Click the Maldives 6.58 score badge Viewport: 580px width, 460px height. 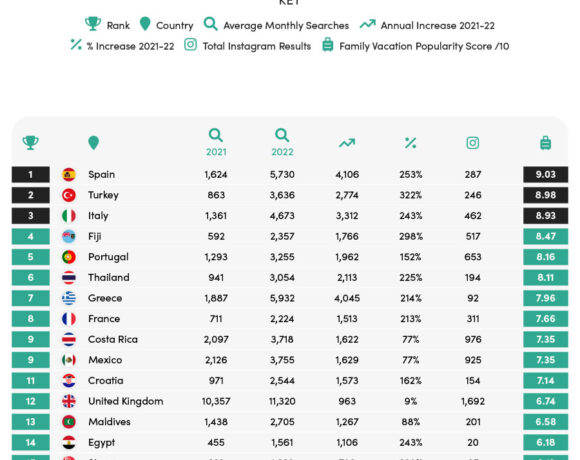point(546,422)
